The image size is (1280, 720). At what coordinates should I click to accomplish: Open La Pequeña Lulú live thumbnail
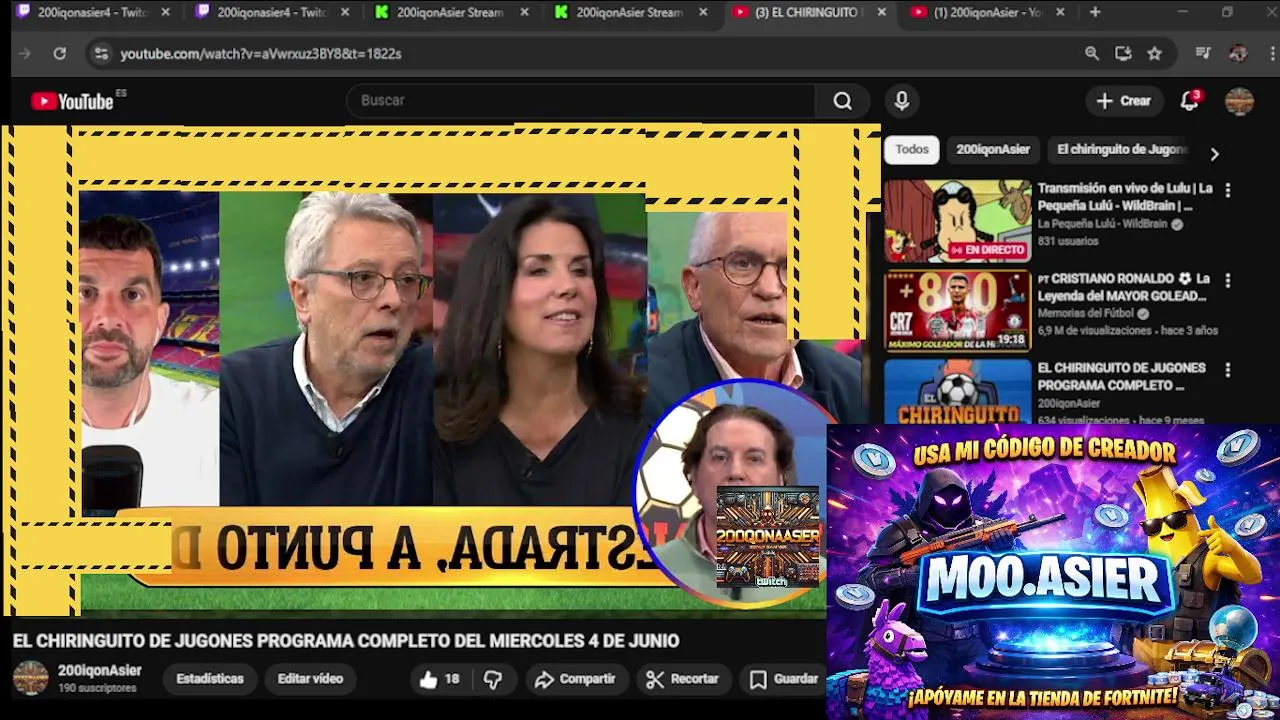[x=957, y=221]
